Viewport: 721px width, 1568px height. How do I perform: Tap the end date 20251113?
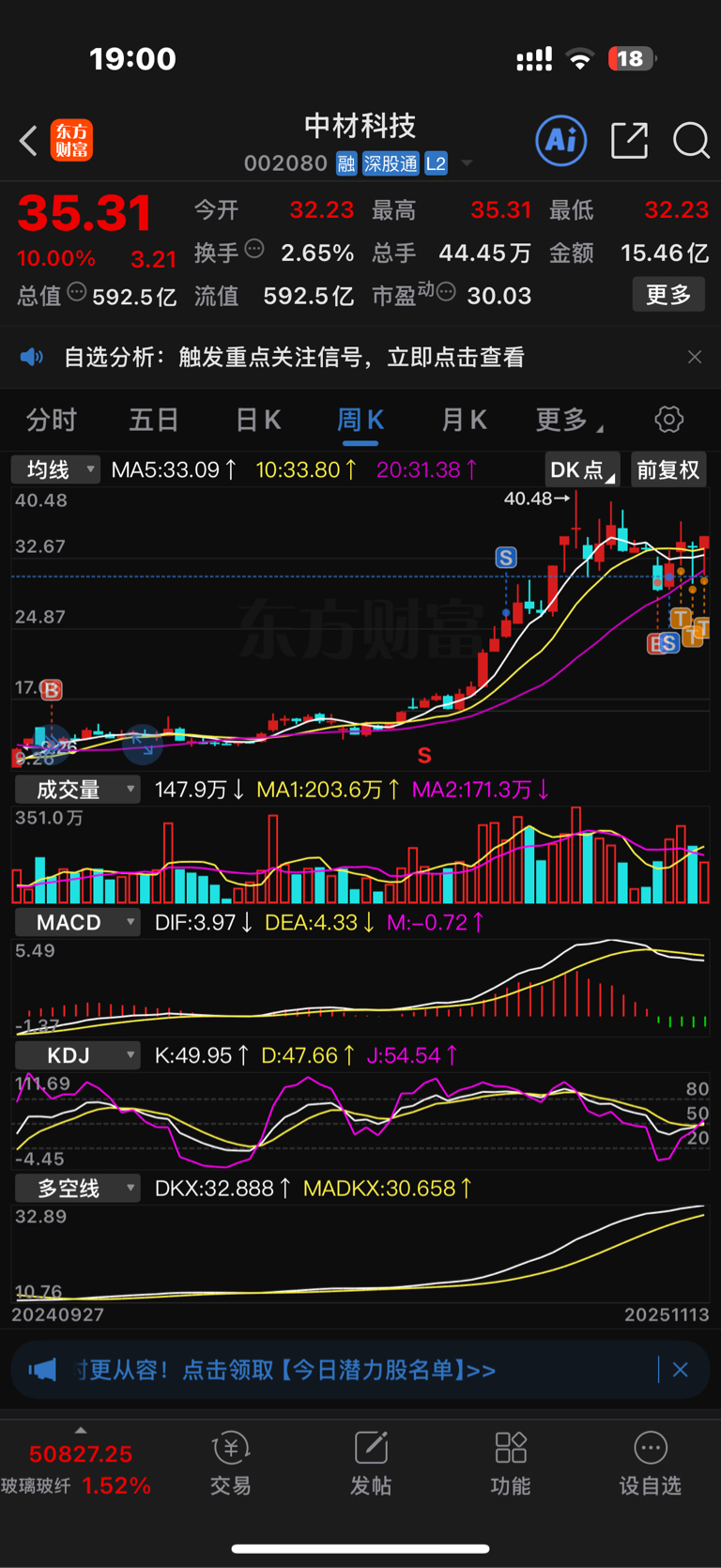[667, 1314]
